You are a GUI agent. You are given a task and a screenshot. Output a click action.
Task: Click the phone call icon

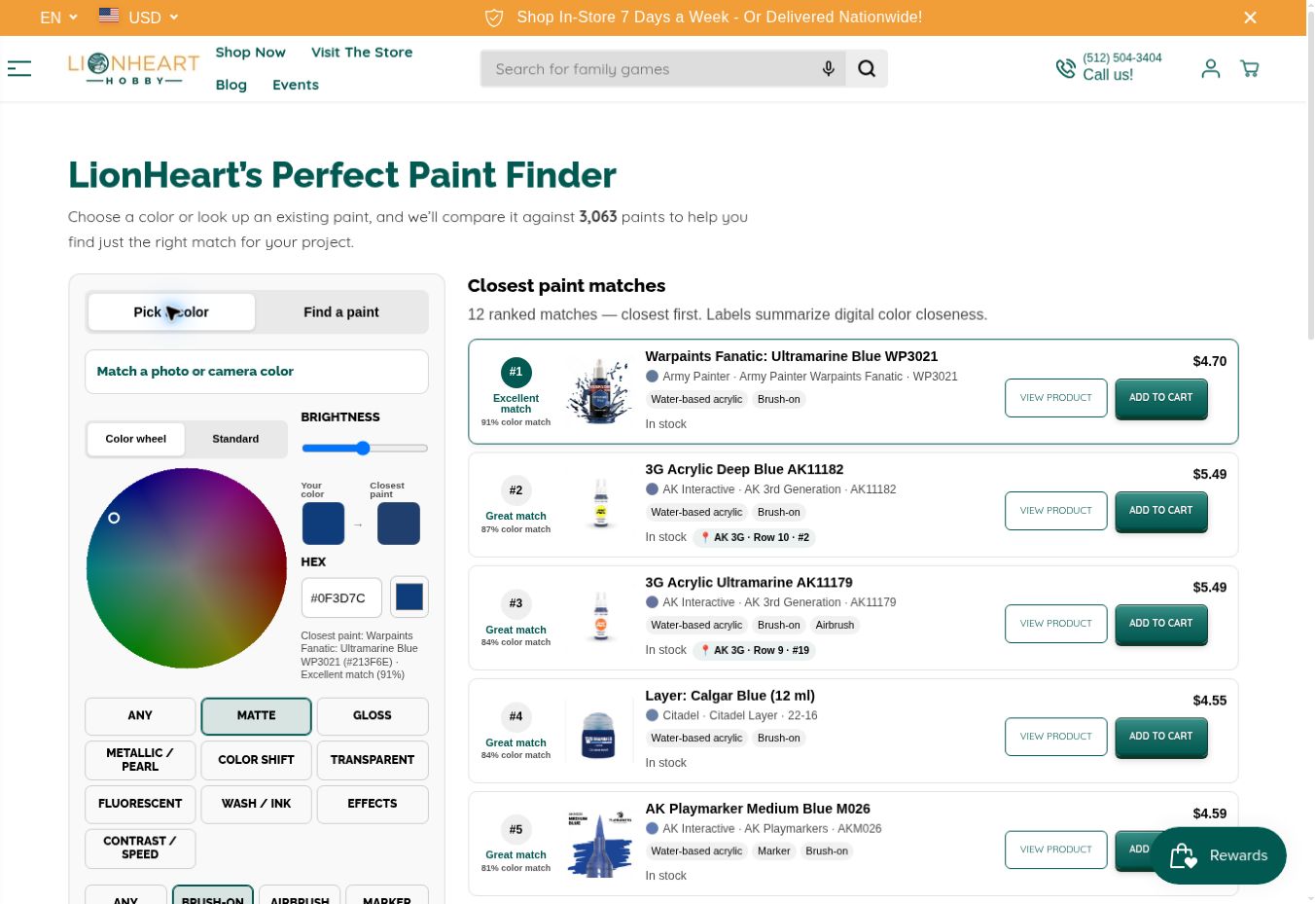tap(1066, 68)
